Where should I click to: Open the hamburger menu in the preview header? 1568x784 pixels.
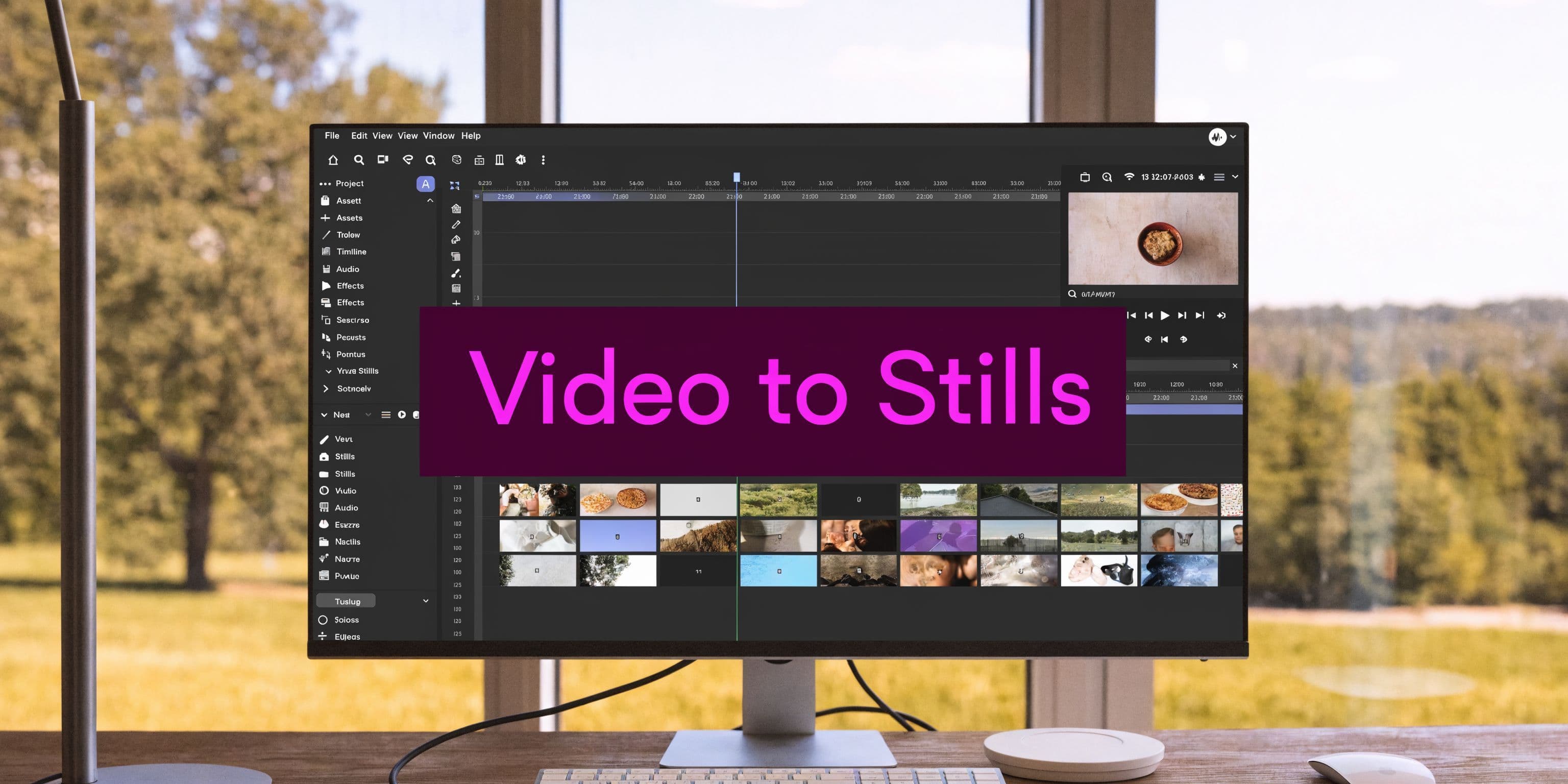pos(1219,177)
